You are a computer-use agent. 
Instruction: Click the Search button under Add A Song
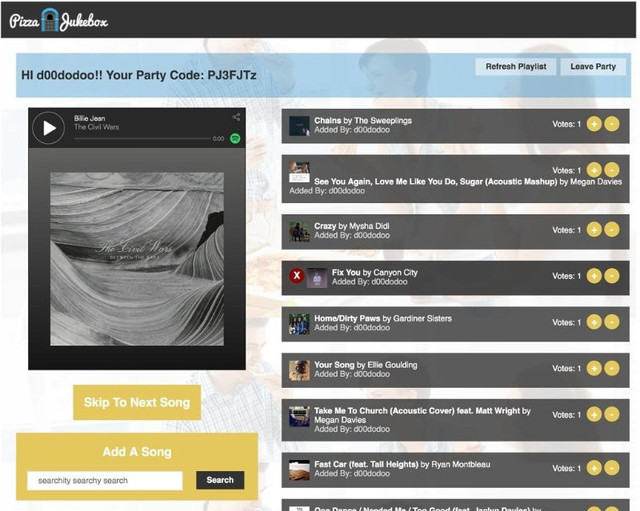pos(220,480)
